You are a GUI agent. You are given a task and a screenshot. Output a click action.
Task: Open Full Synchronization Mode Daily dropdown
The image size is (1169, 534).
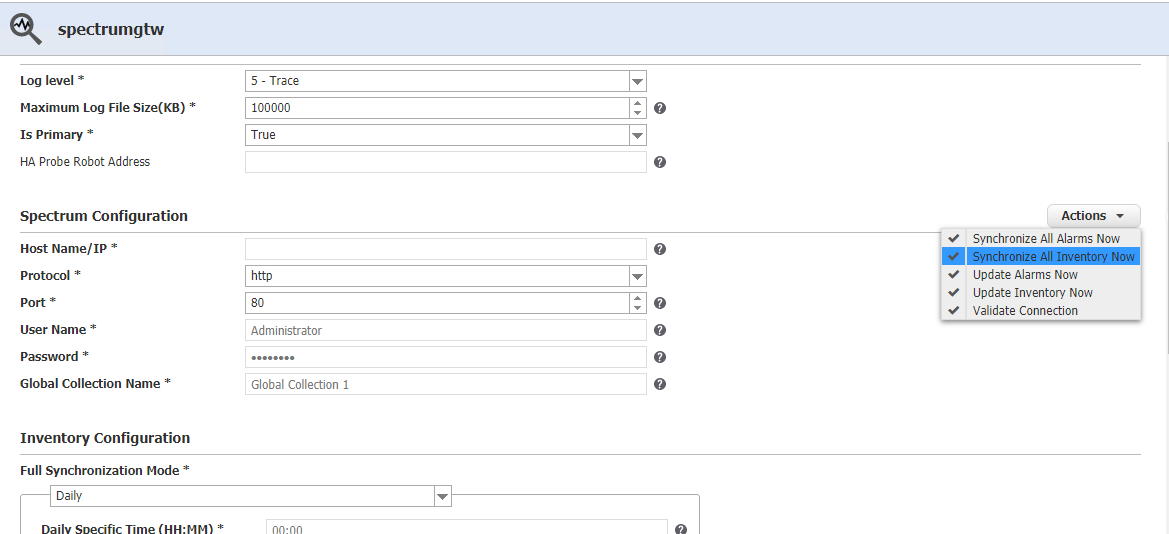coord(442,496)
